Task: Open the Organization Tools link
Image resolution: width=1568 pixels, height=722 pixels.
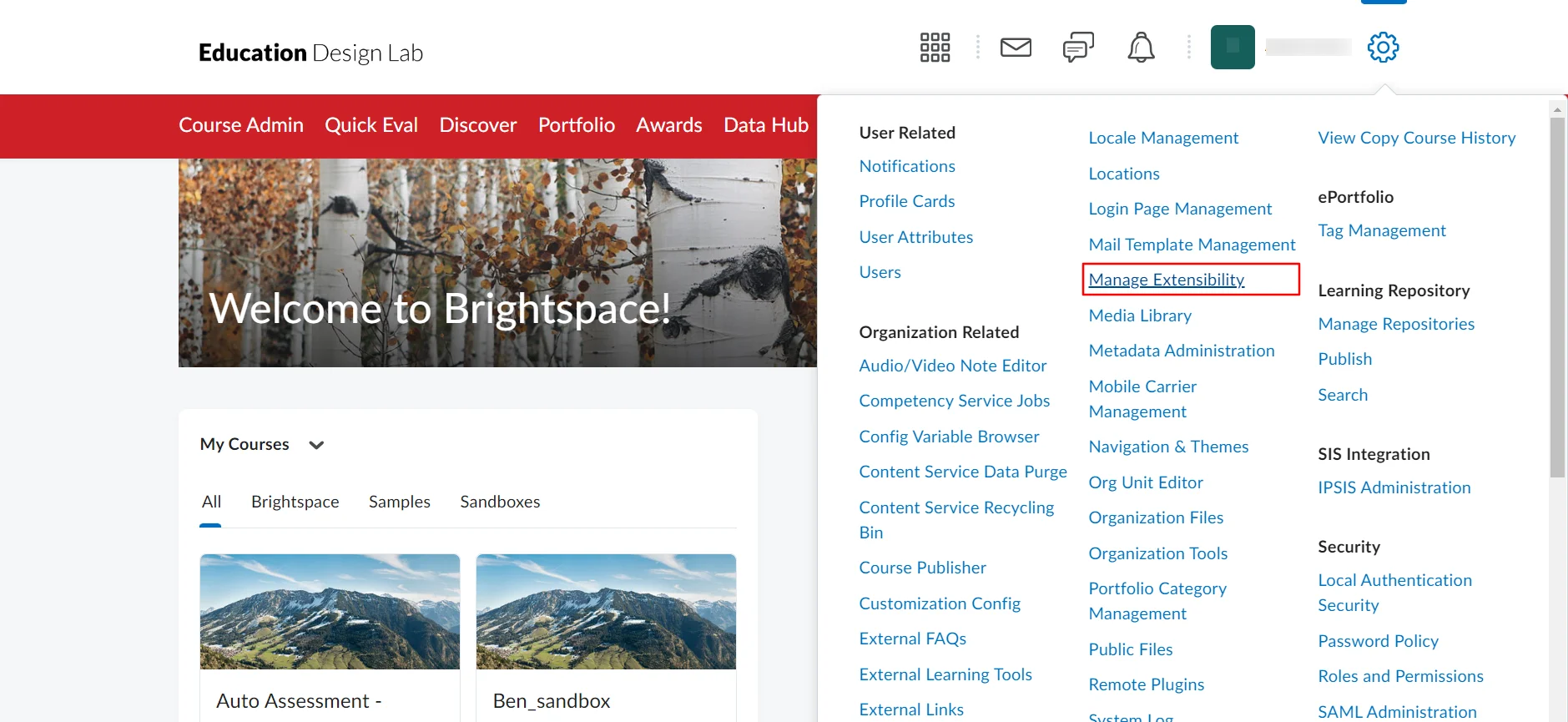Action: point(1158,553)
